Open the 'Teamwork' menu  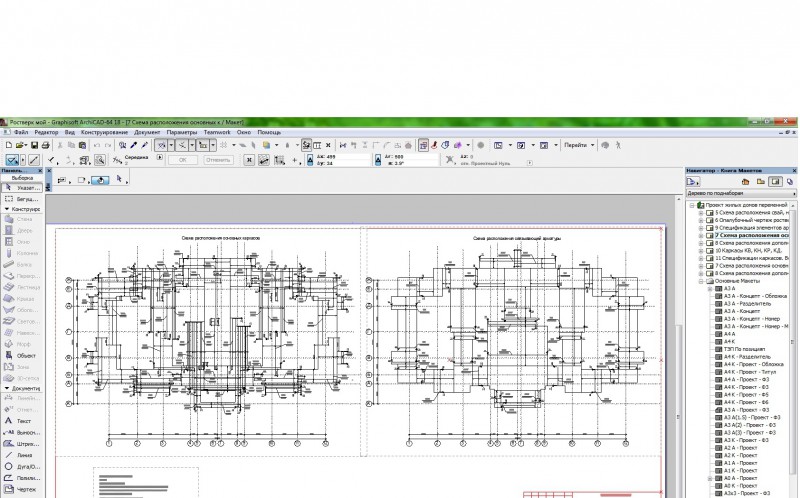click(x=217, y=132)
